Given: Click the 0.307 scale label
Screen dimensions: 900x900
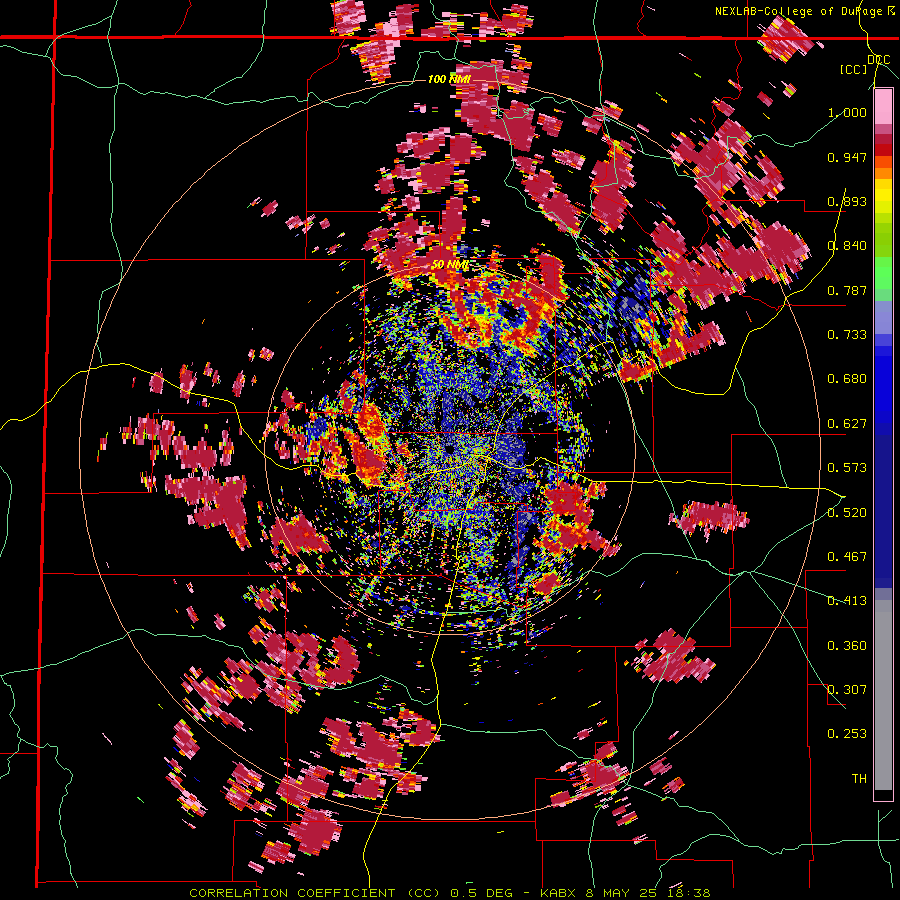Looking at the screenshot, I should point(847,690).
